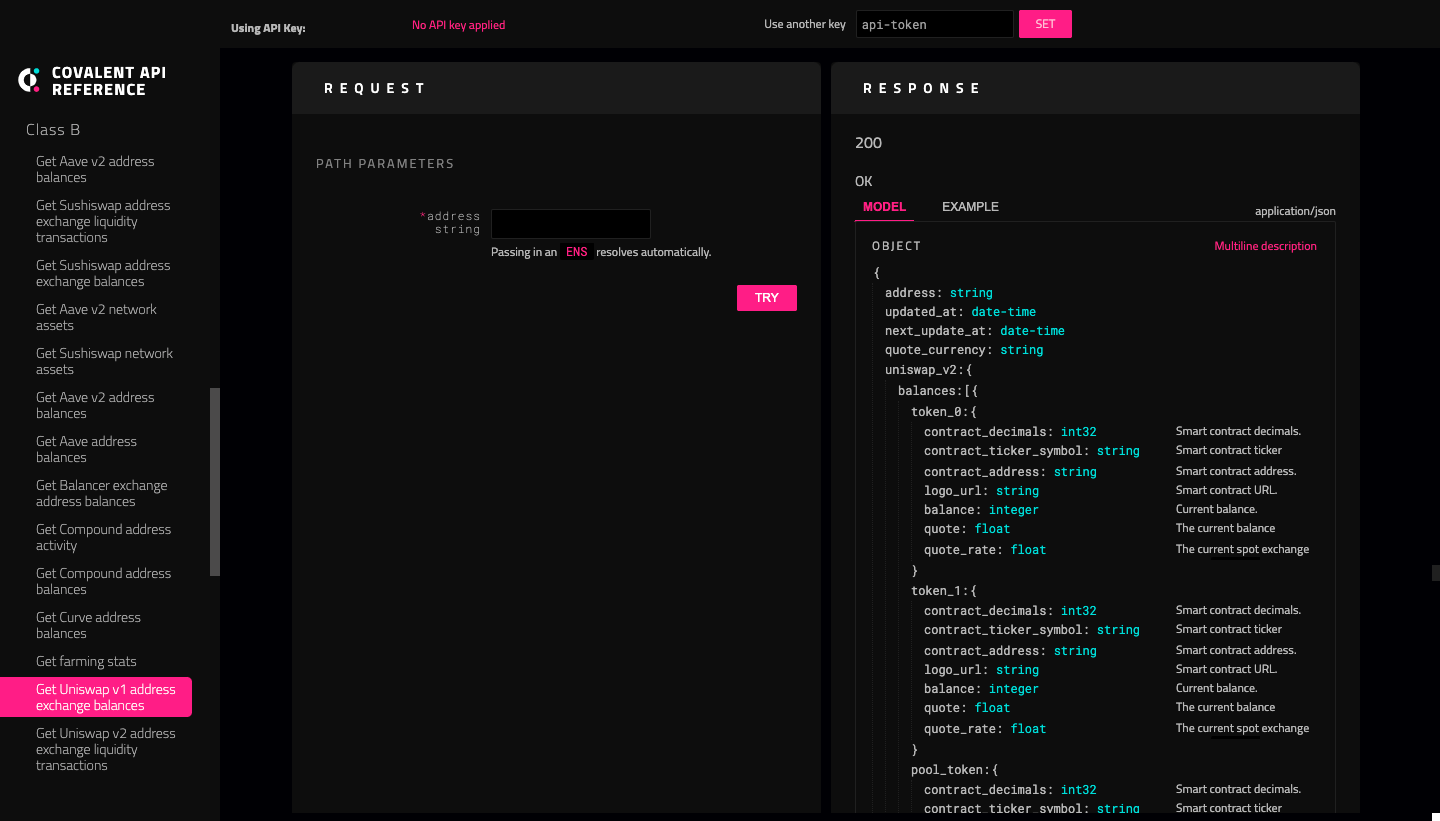Select Get Compound address activity

tap(103, 537)
